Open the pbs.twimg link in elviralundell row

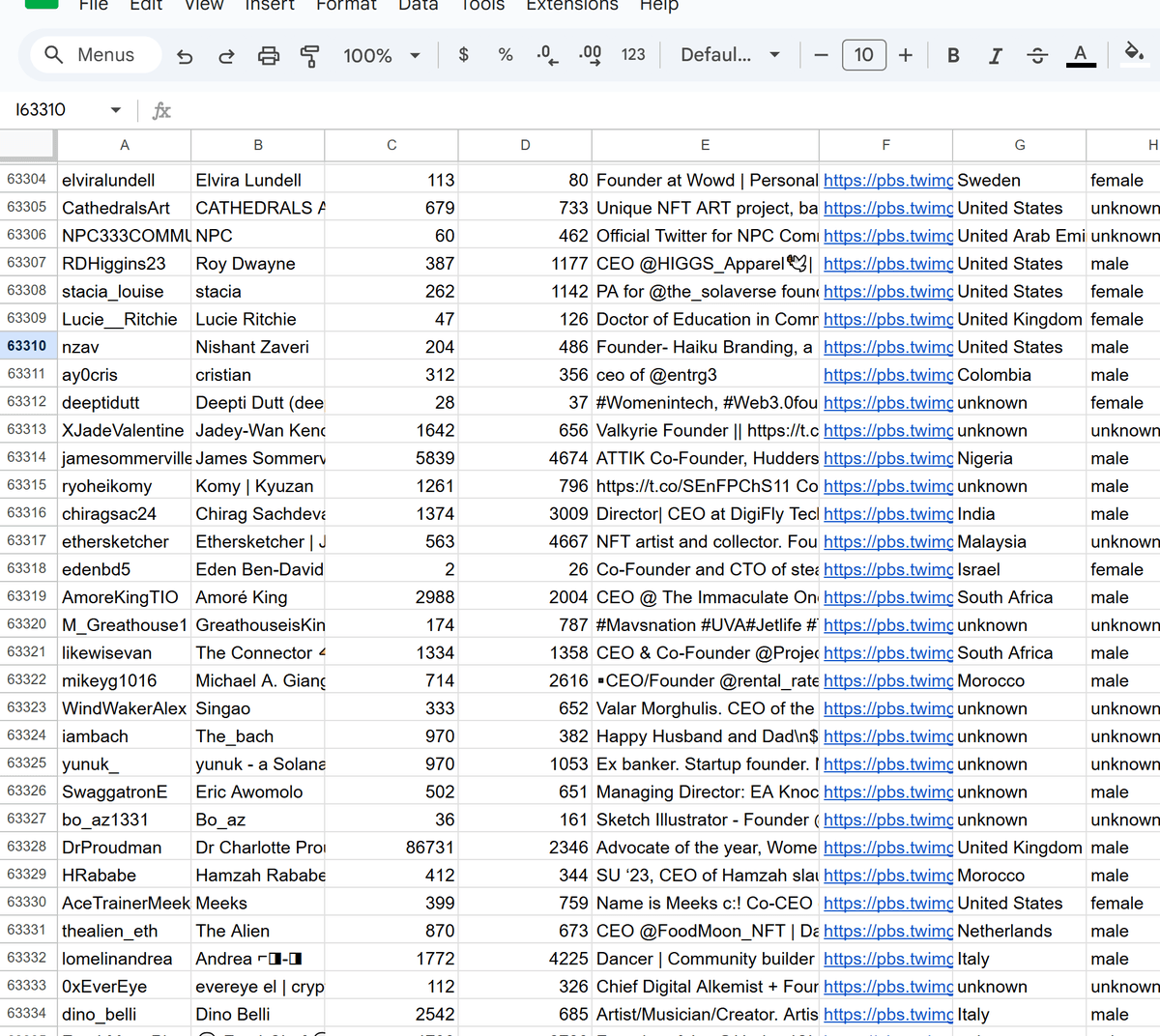(x=888, y=181)
